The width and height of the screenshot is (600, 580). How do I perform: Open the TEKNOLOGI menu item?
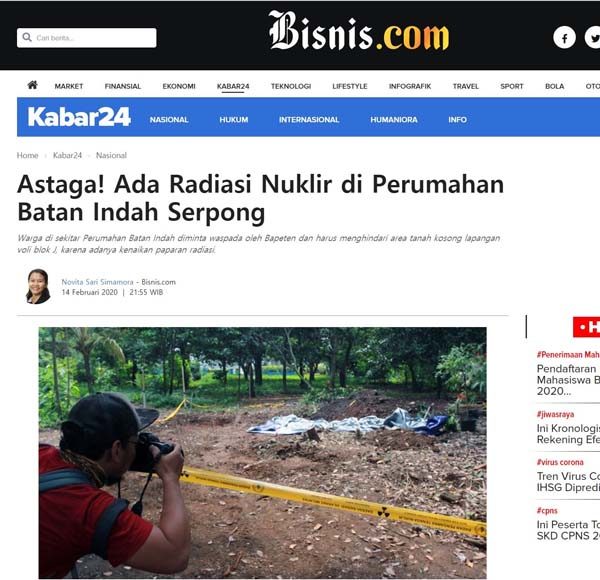click(291, 86)
